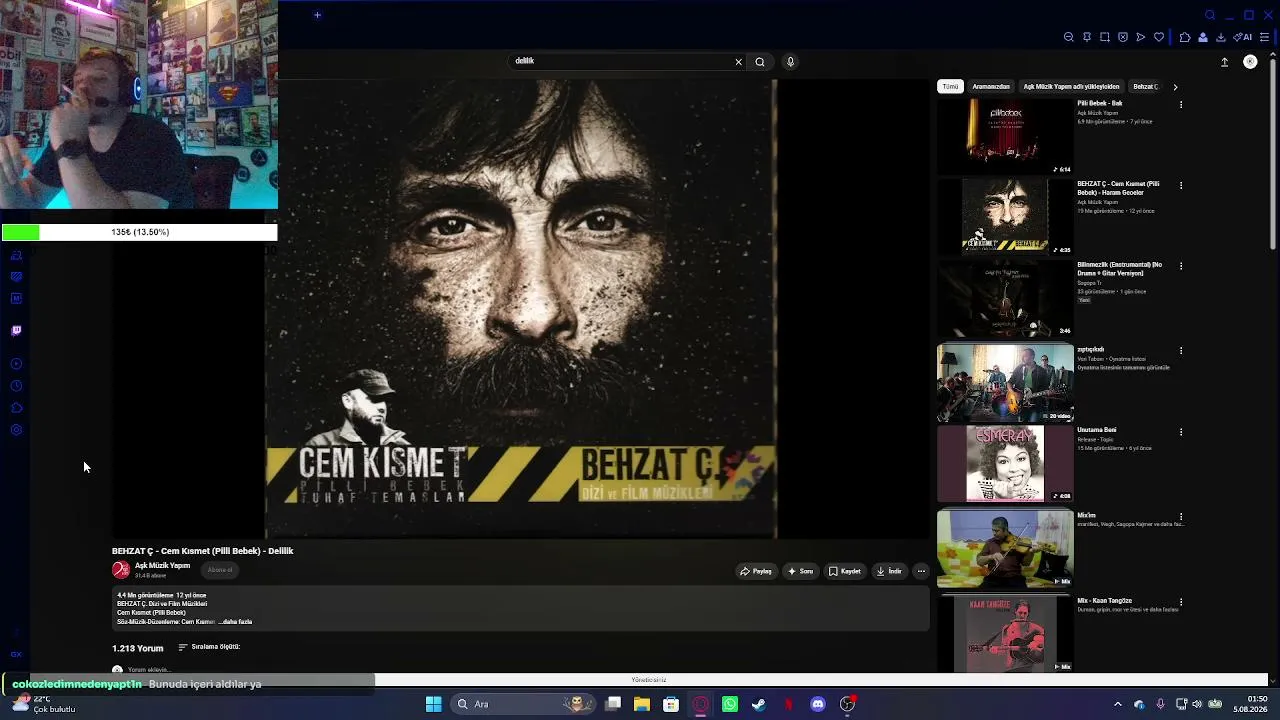Click the 'Yorum ekleyin' comment field

148,670
